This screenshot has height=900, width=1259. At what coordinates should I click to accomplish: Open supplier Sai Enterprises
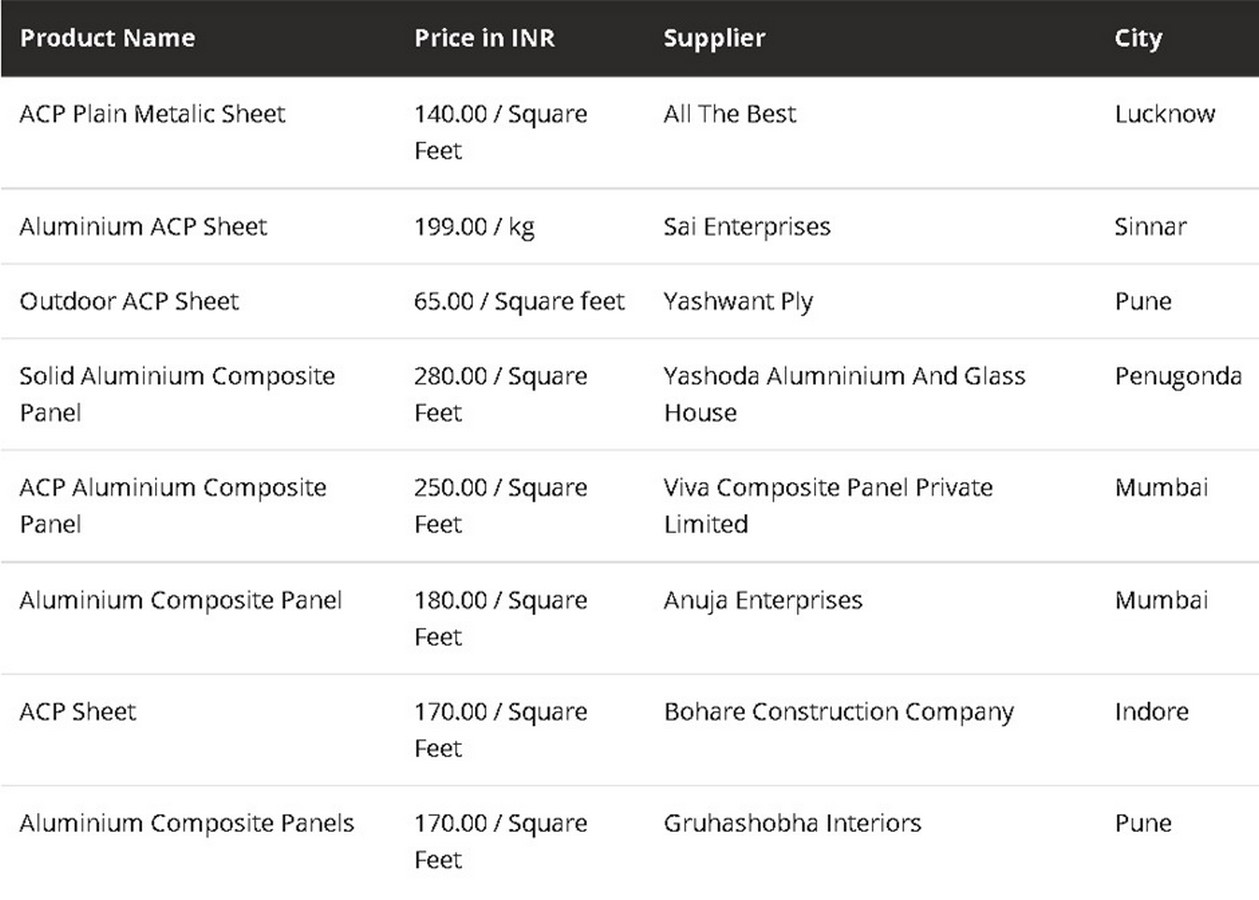pos(747,226)
